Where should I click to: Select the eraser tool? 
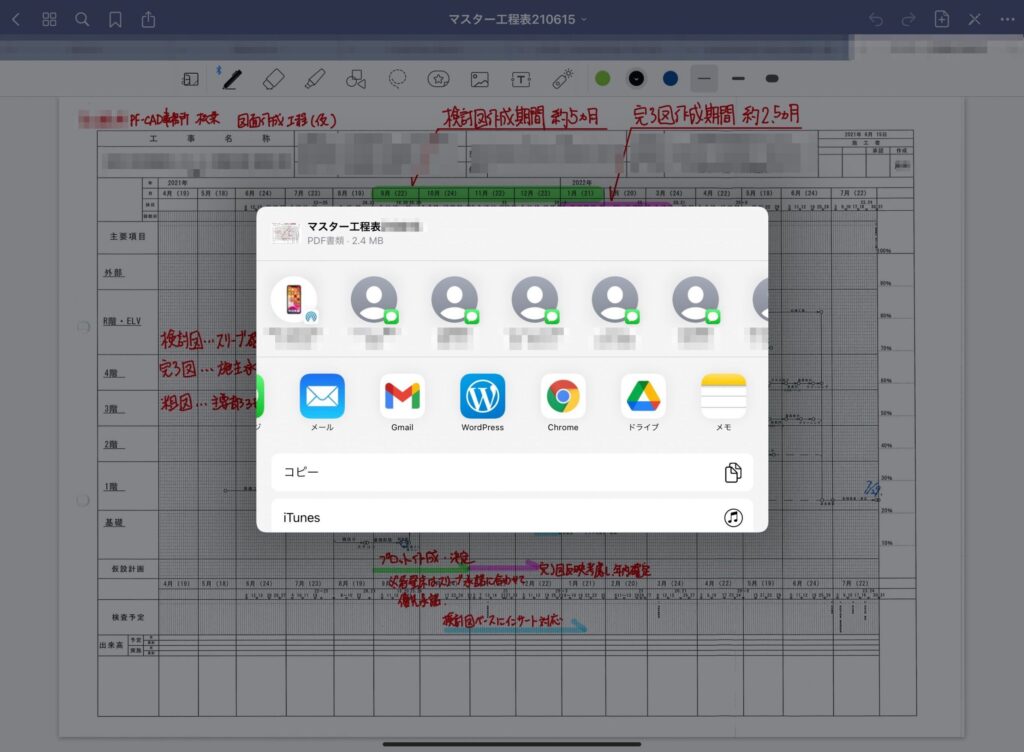point(274,78)
